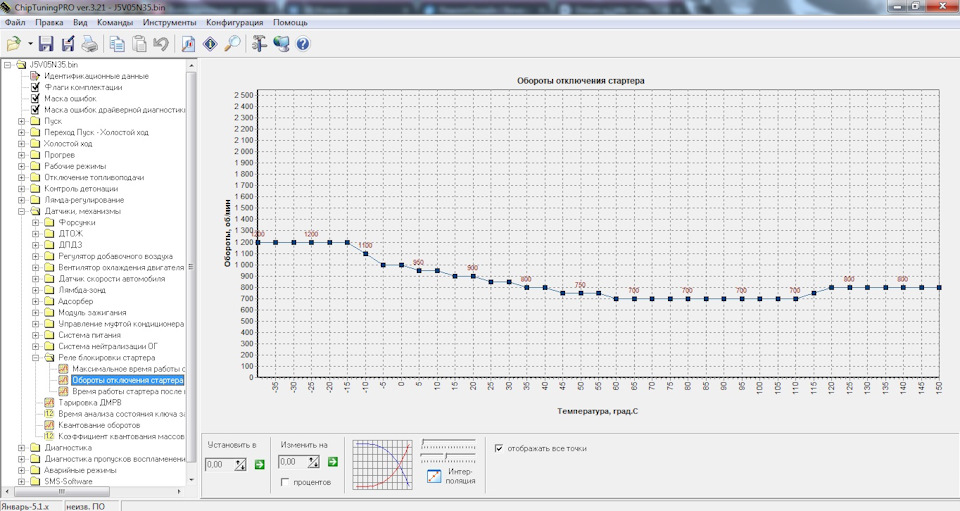Open the 'Инструменты' menu
The image size is (960, 511).
pyautogui.click(x=170, y=23)
